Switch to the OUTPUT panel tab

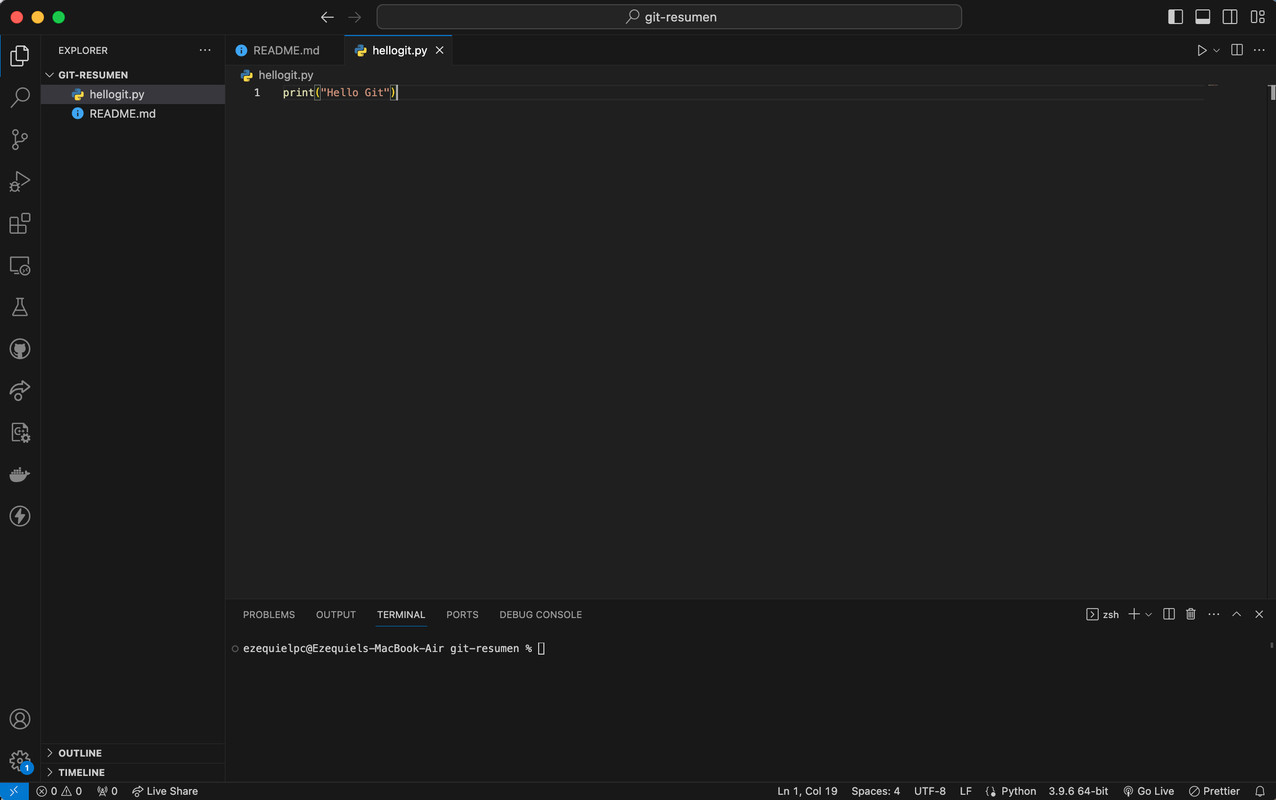click(x=336, y=615)
